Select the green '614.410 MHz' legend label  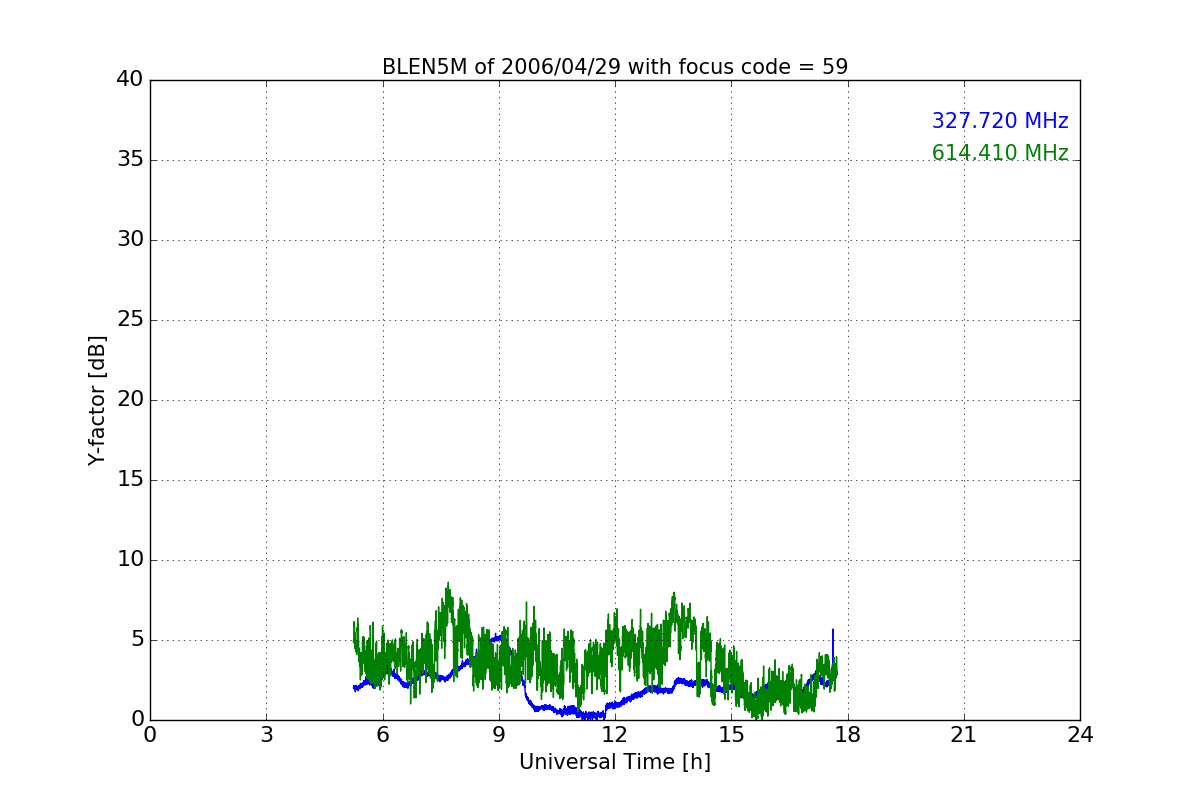point(1000,153)
